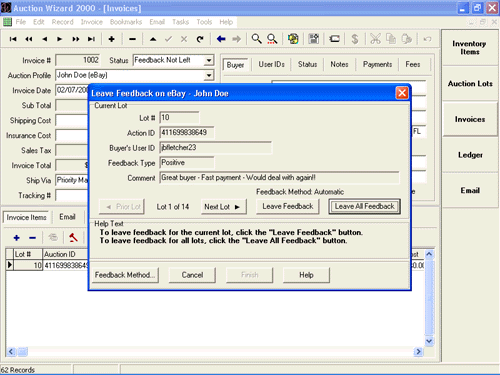Click the Leave All Feedback button
The width and height of the screenshot is (500, 375).
(x=364, y=206)
